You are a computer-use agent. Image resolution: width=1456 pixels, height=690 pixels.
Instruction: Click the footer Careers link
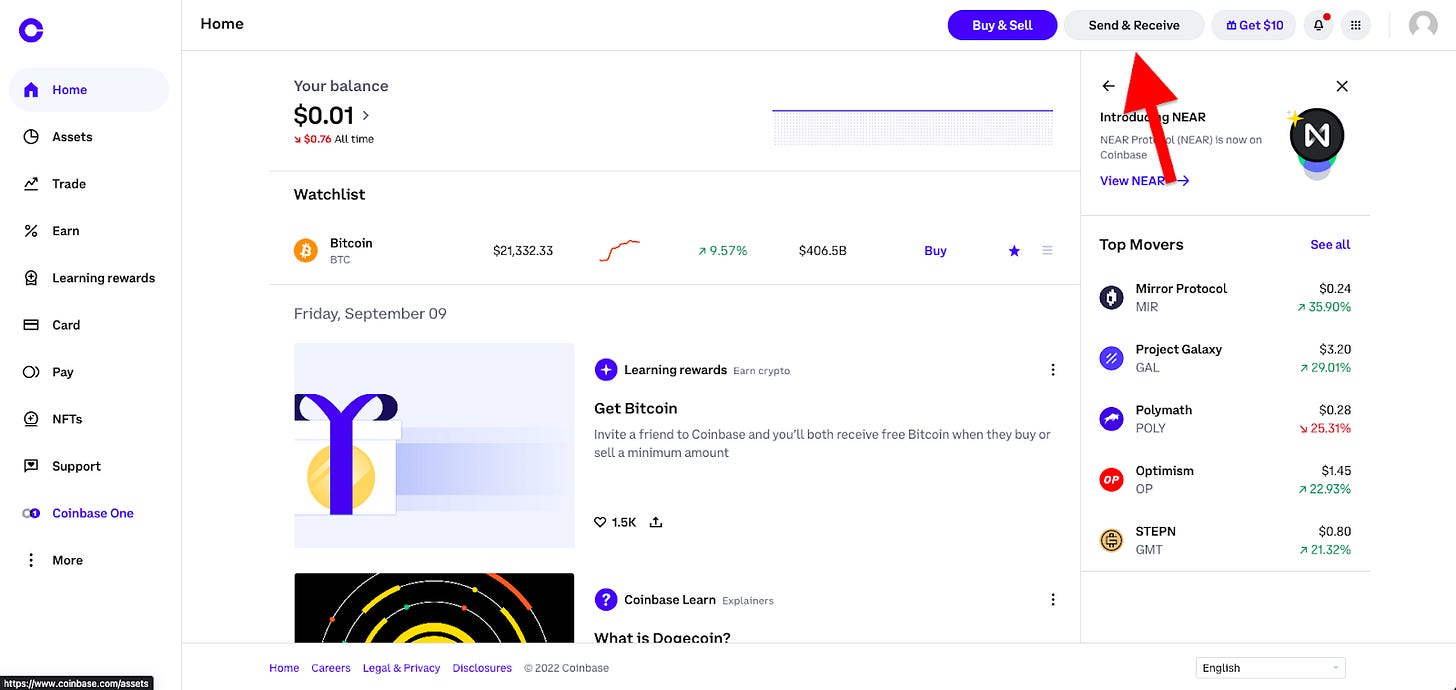(331, 668)
